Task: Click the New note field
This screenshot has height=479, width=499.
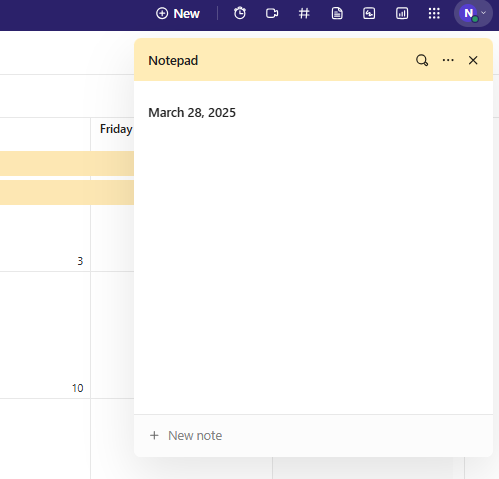Action: tap(313, 435)
